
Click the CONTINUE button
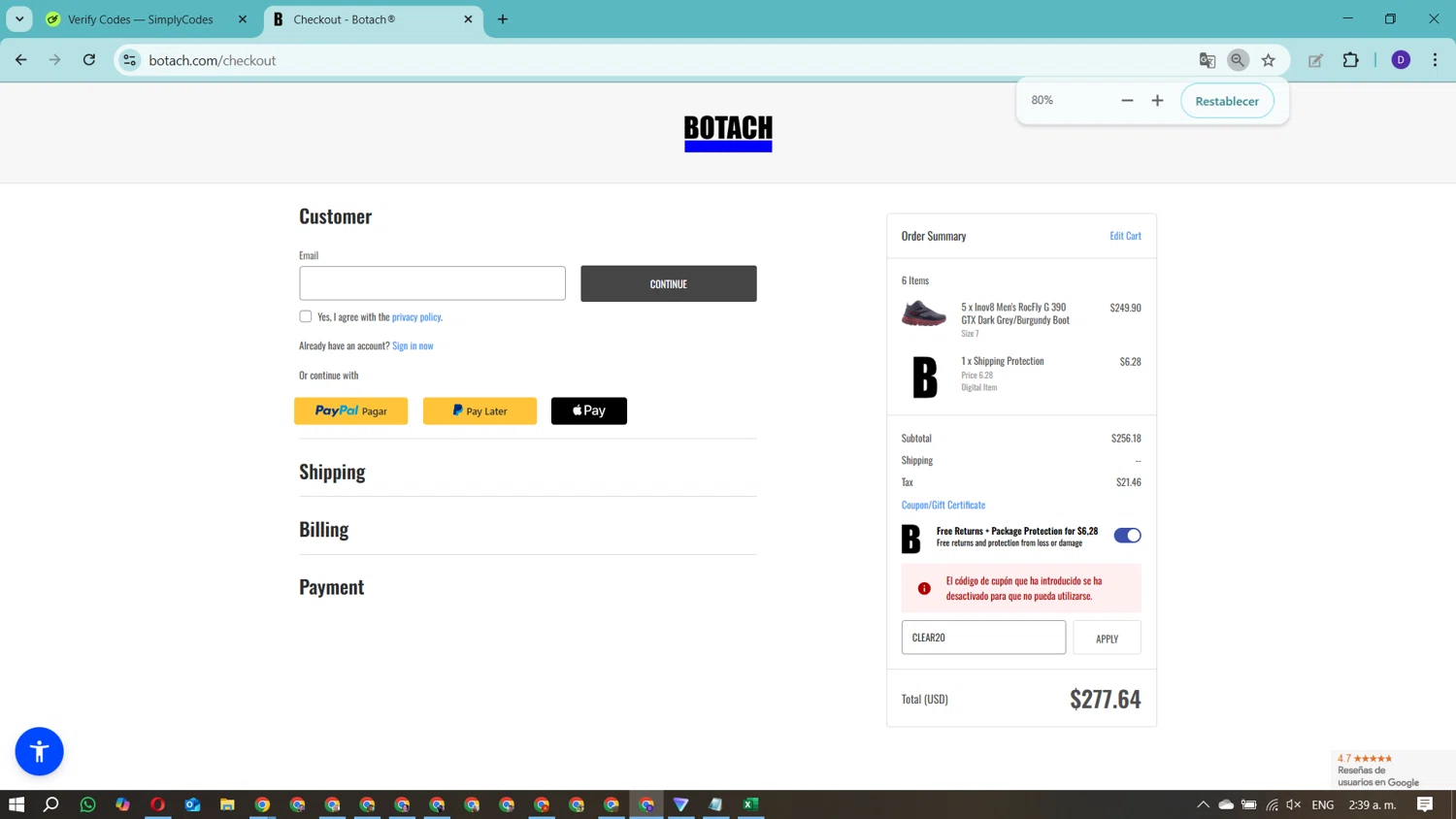[669, 283]
